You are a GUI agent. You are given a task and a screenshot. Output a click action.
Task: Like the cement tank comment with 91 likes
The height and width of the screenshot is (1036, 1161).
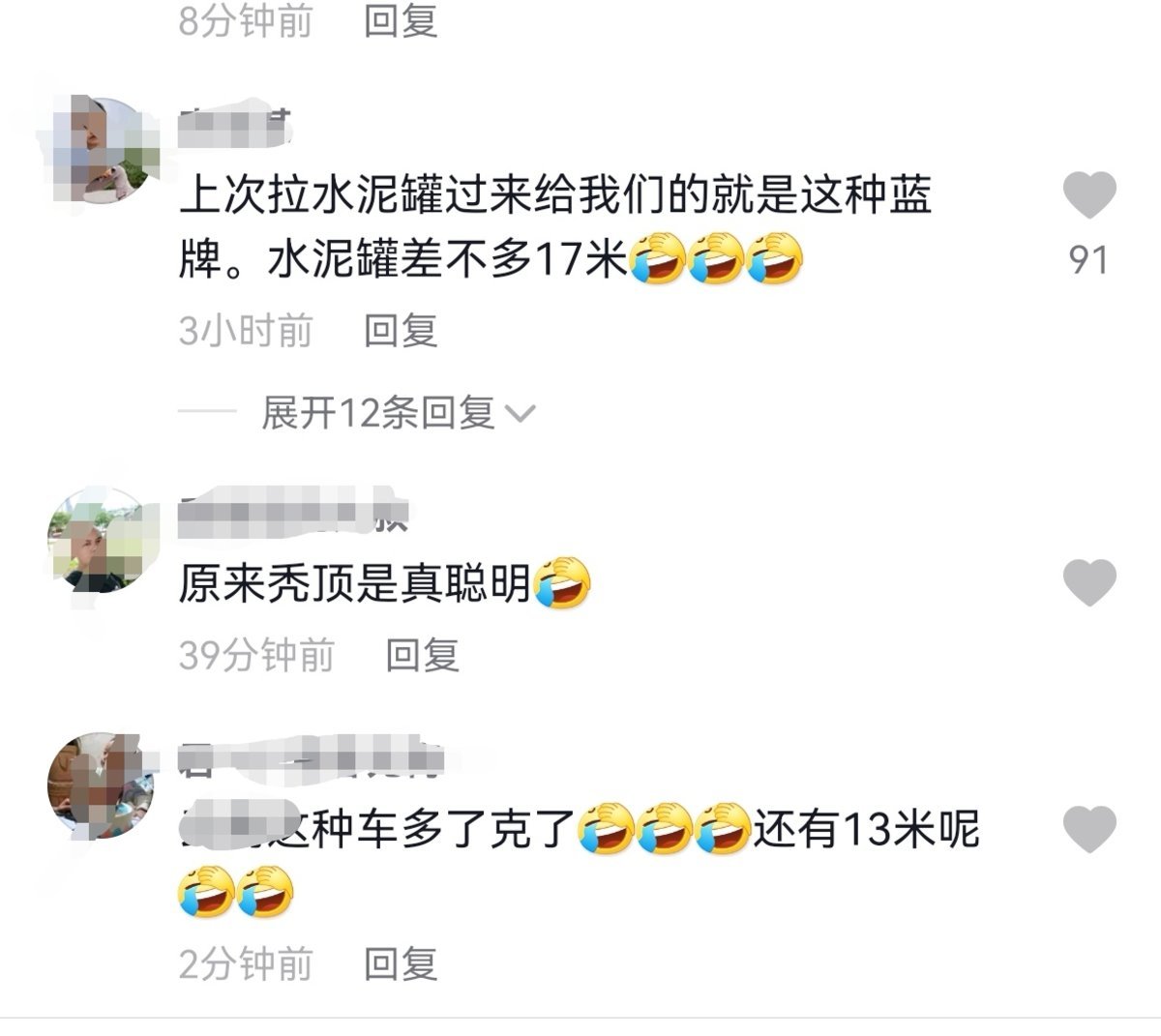point(1089,195)
